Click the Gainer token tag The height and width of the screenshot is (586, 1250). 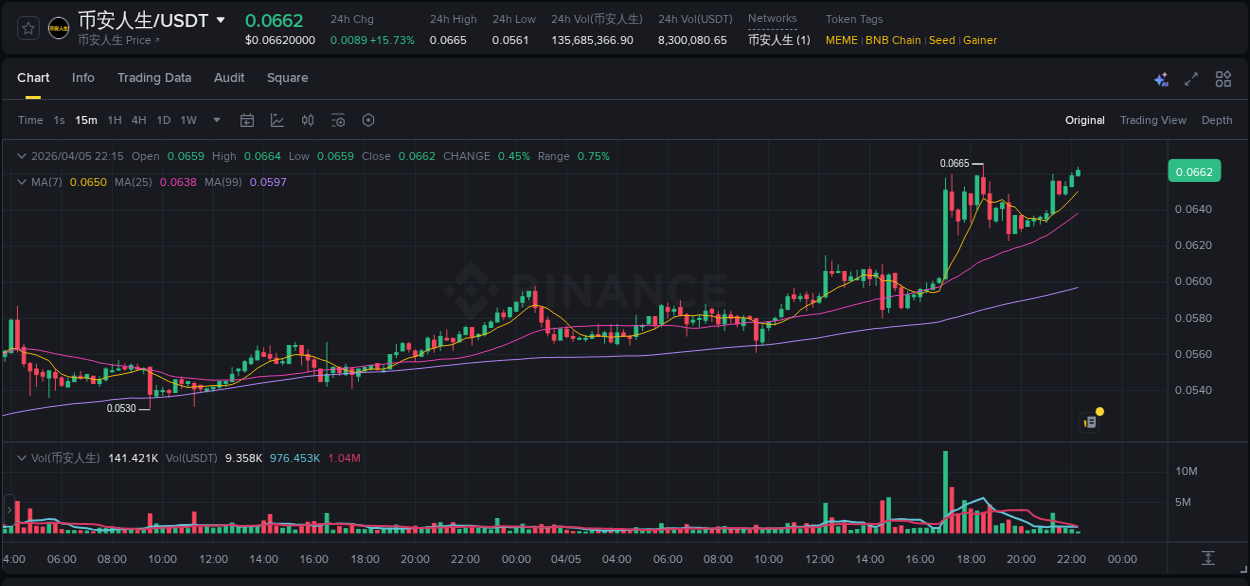[979, 40]
